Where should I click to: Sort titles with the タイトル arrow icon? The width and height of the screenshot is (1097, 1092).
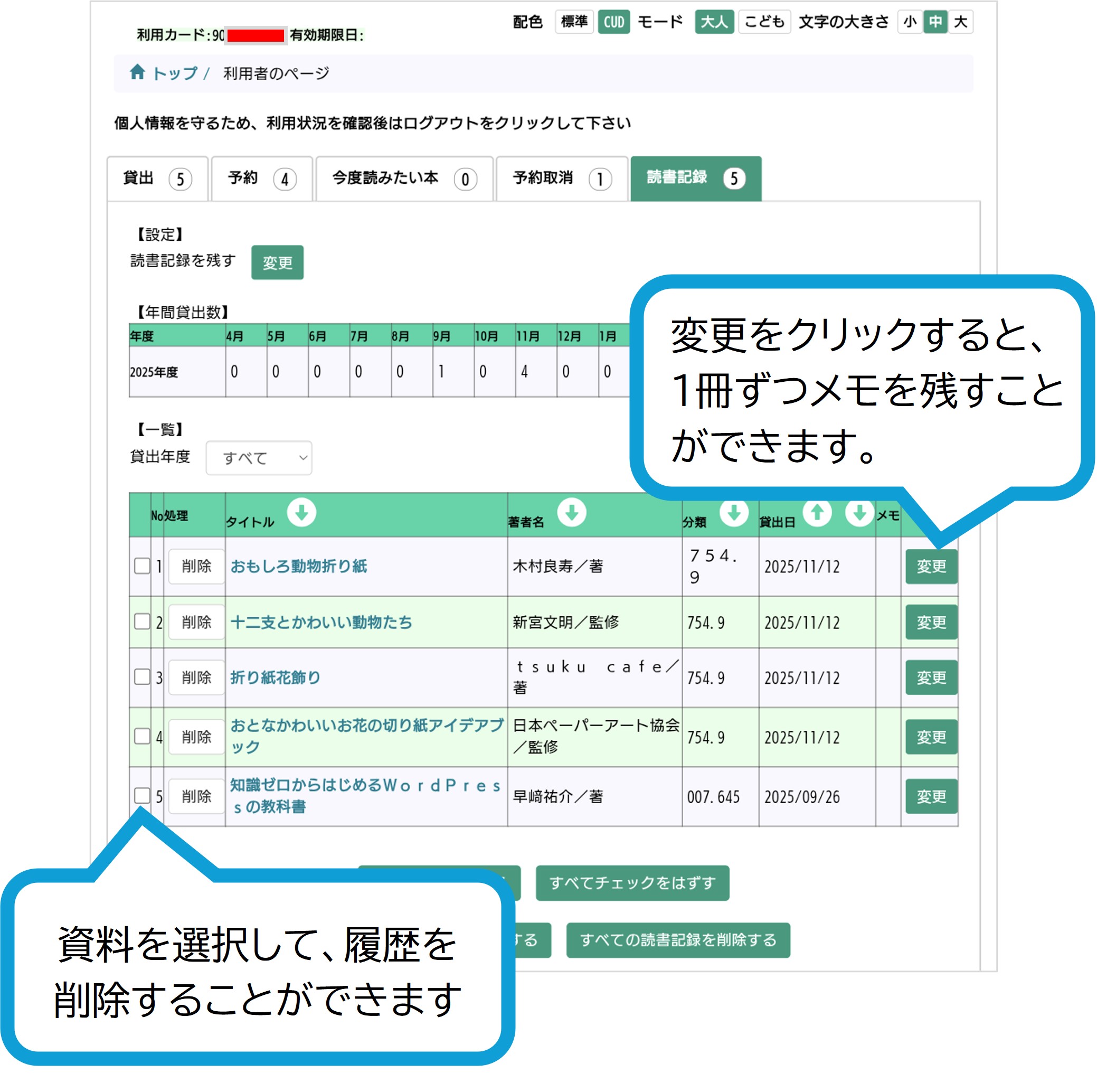pyautogui.click(x=301, y=513)
